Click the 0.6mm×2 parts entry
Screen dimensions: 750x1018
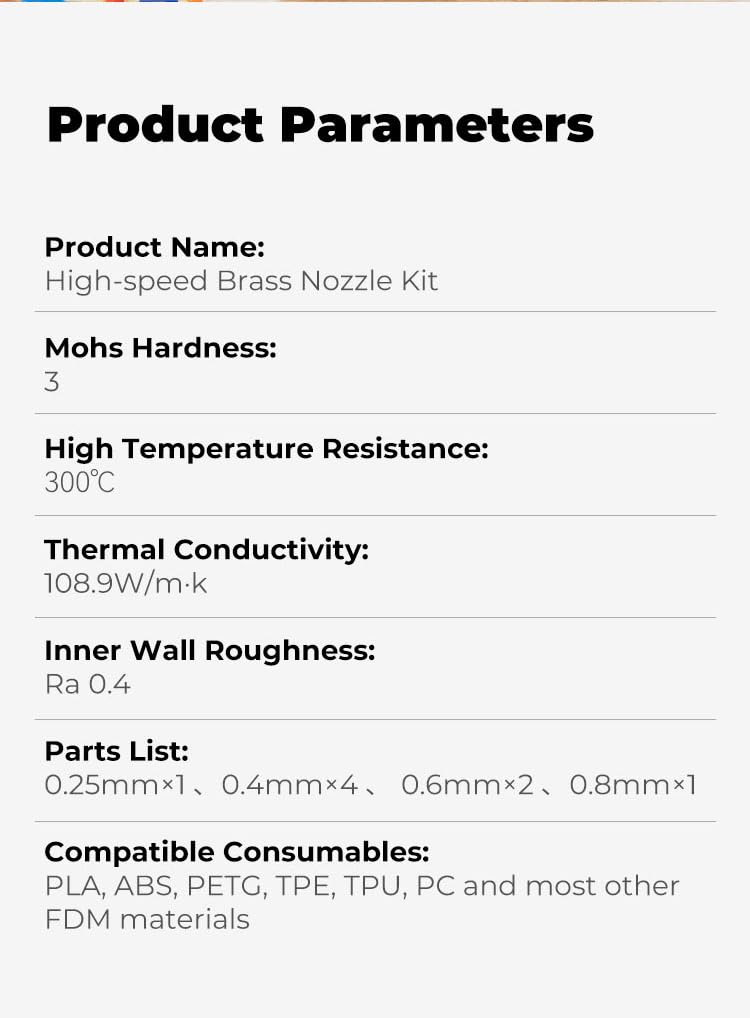(468, 785)
